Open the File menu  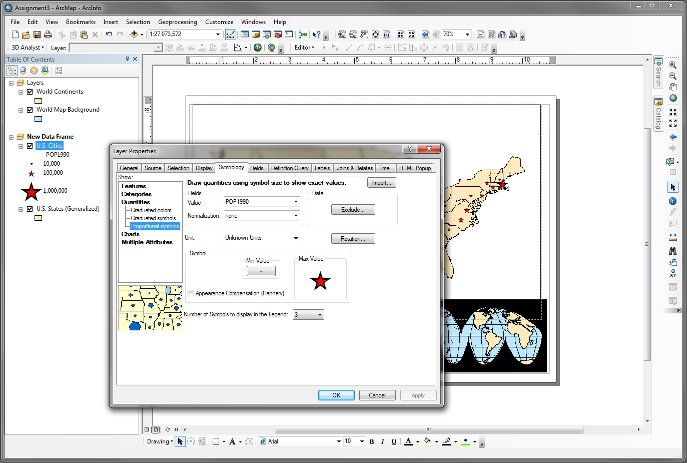(x=15, y=21)
